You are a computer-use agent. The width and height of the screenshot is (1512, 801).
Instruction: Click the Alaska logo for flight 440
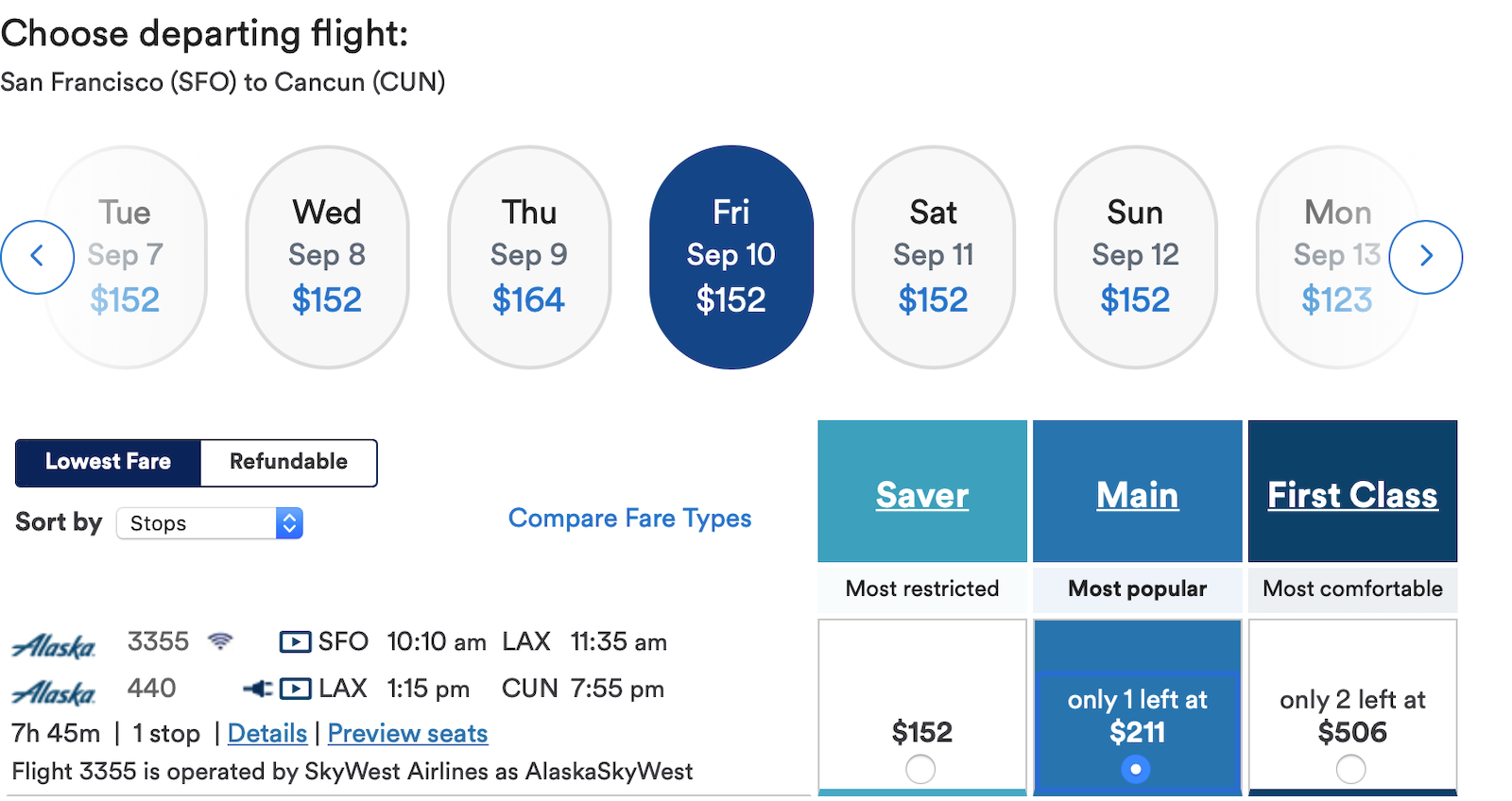click(x=54, y=692)
